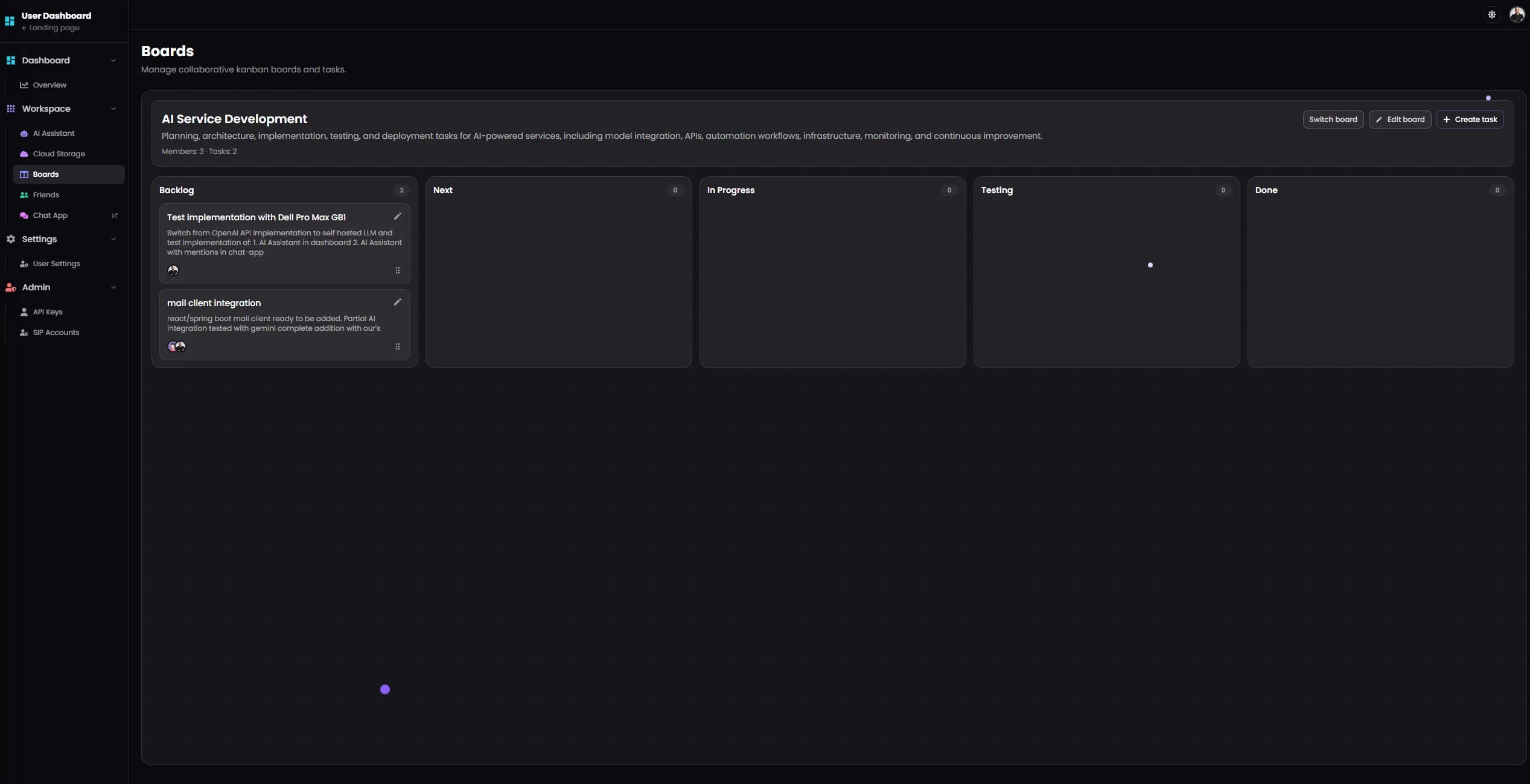Grab the drag handle on mail client task

point(397,346)
